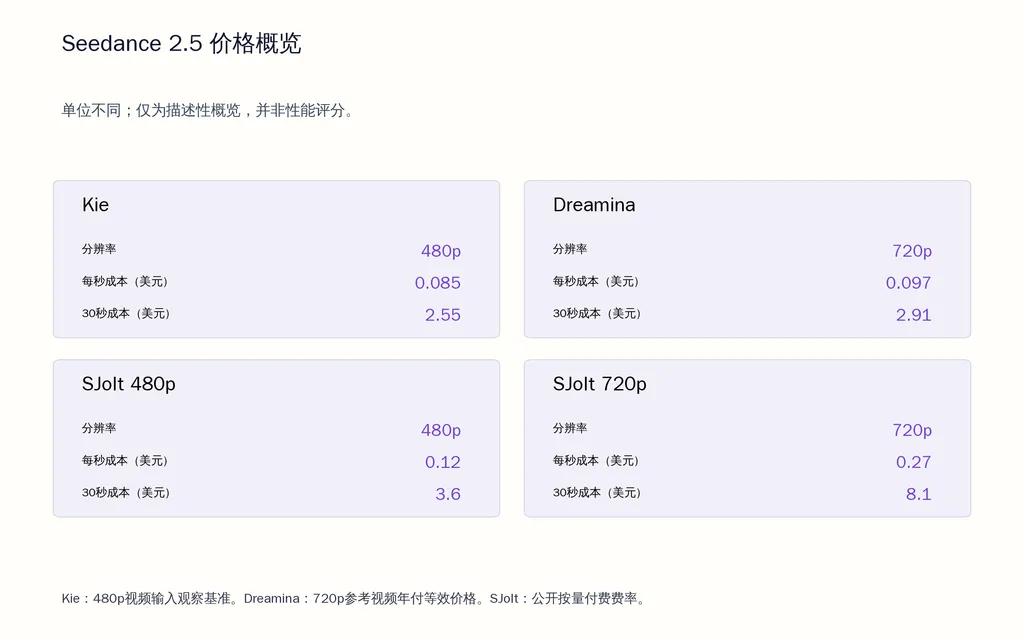Select 每秒成本 label in Kie card
Viewport: 1024px width, 640px height.
click(x=125, y=281)
